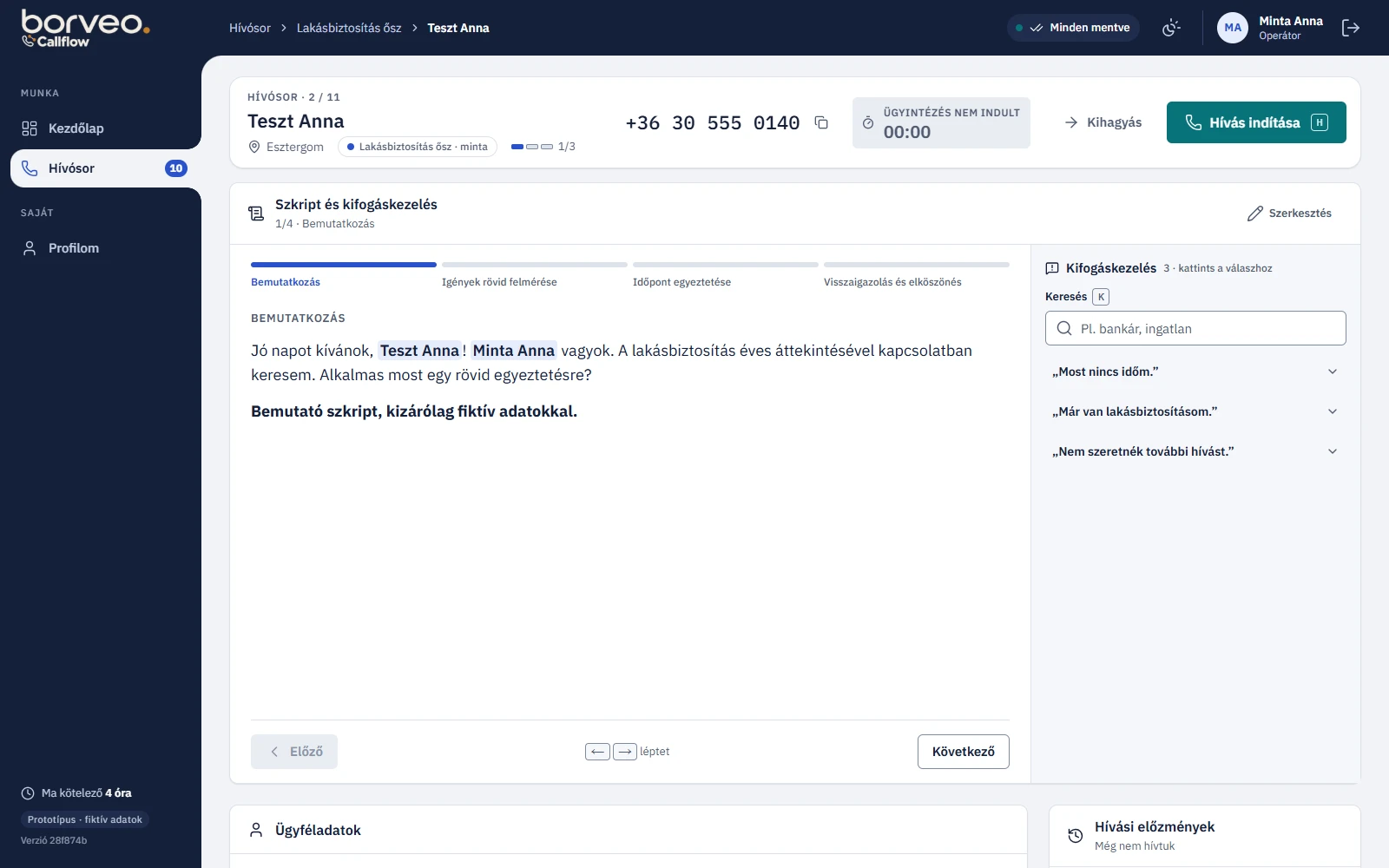Click the K keyboard shortcut badge

[1101, 297]
